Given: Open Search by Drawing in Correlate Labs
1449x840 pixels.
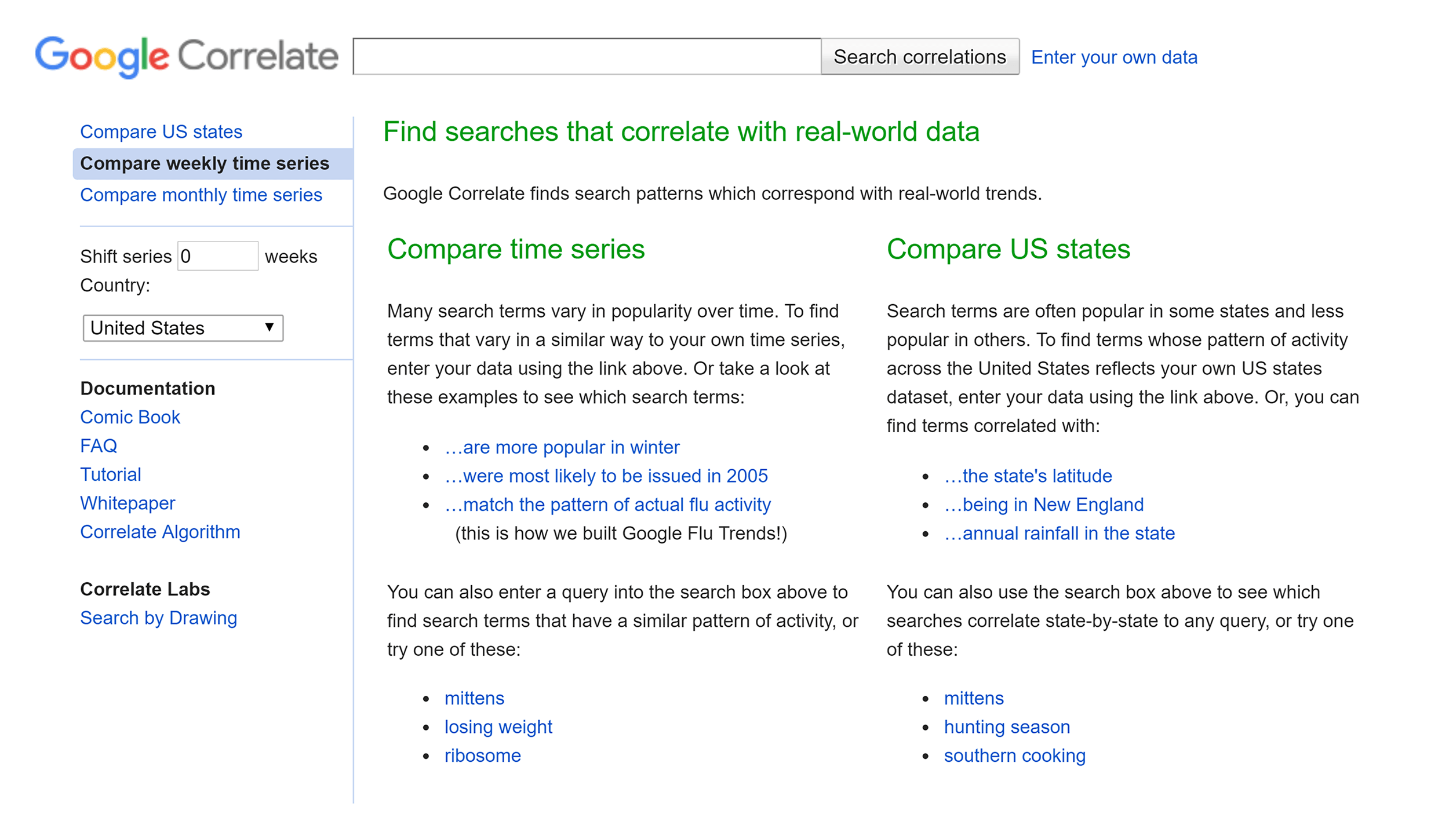Looking at the screenshot, I should click(x=159, y=618).
